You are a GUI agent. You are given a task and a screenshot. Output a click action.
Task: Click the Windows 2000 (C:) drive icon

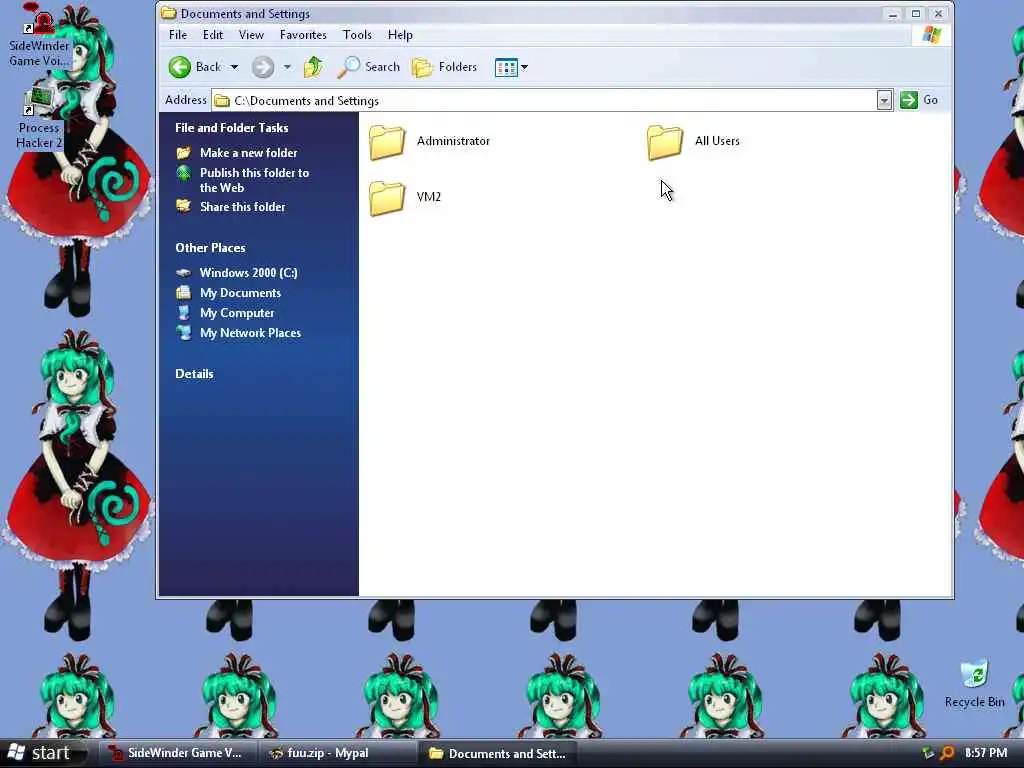184,273
